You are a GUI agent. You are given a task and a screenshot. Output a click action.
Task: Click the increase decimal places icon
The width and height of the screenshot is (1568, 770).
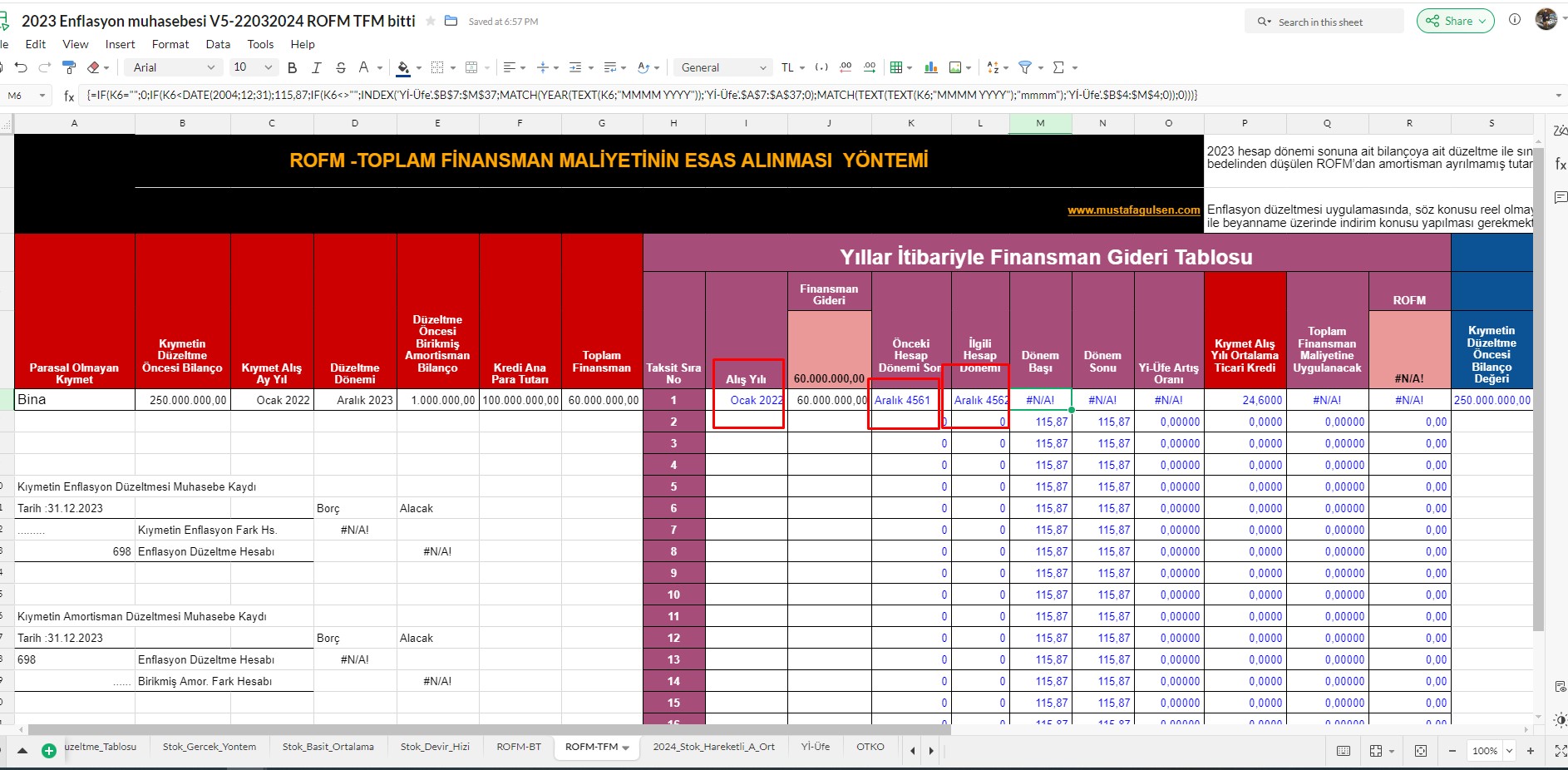tap(870, 67)
